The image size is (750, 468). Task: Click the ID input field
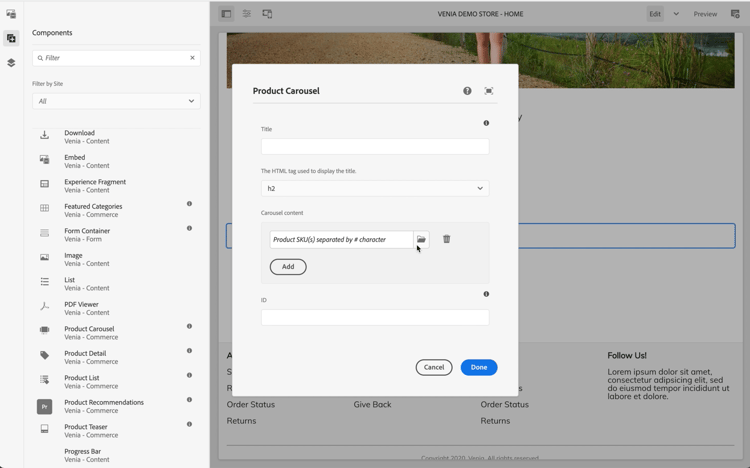pos(375,317)
